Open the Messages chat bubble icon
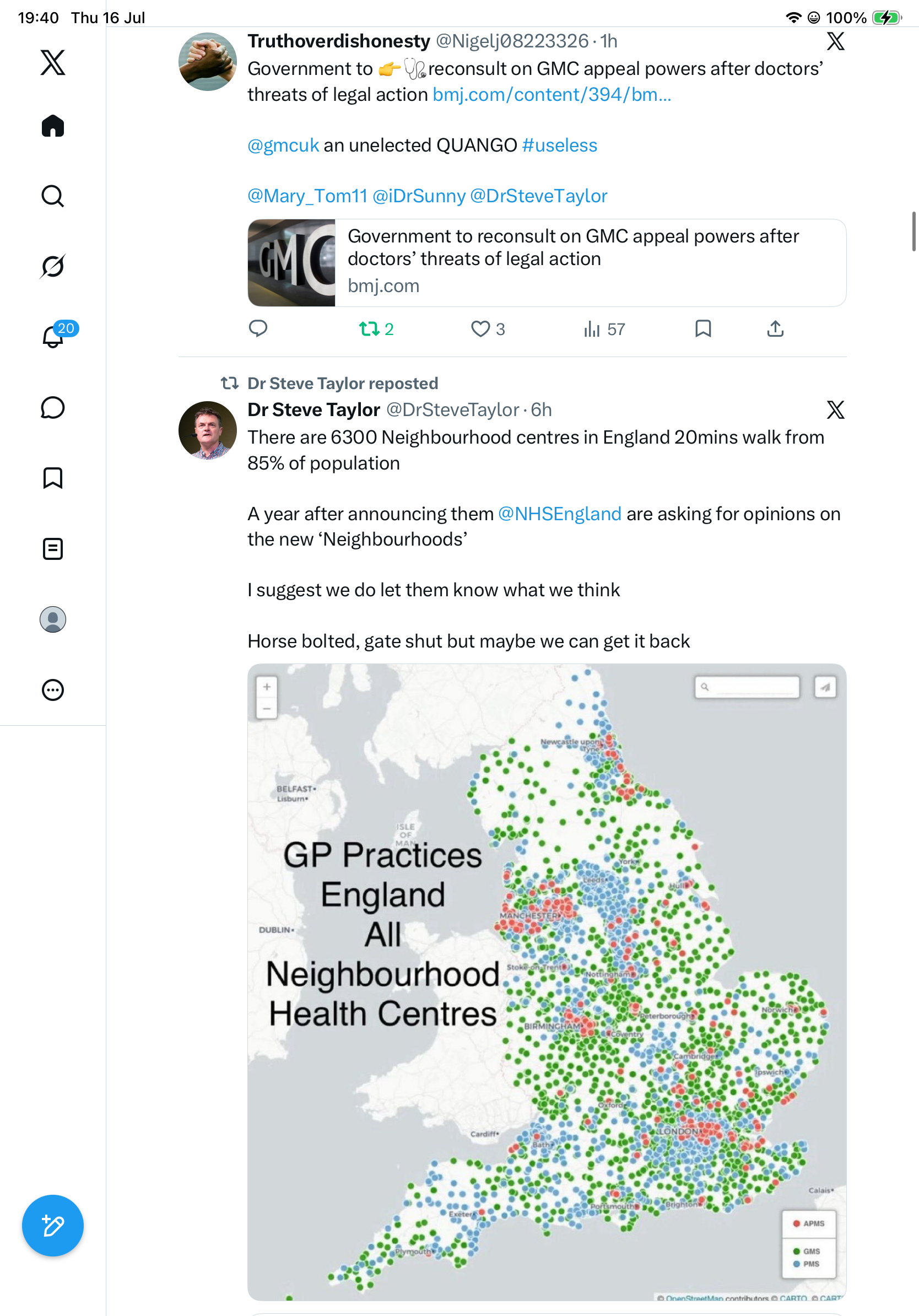 click(53, 407)
